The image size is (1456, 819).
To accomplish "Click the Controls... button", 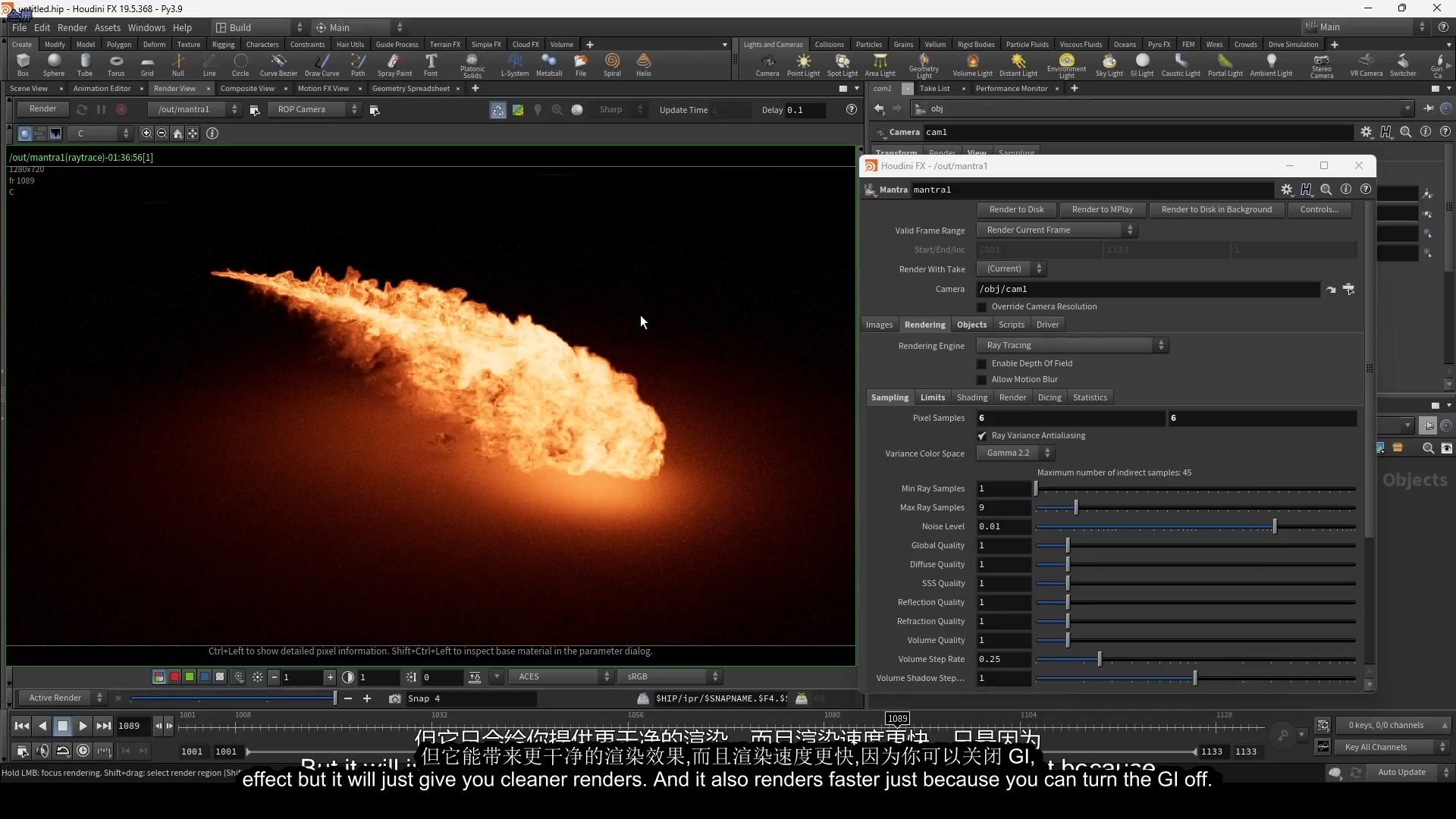I will pyautogui.click(x=1319, y=209).
